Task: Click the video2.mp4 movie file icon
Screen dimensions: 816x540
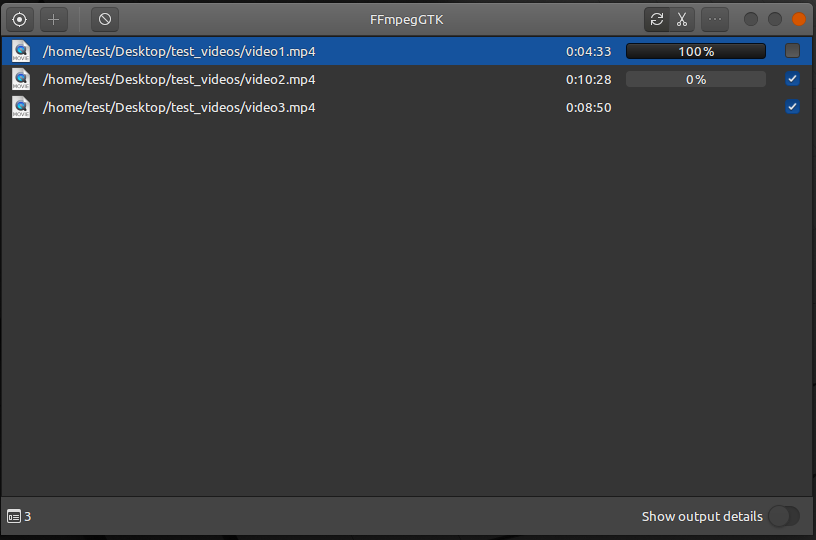Action: click(x=21, y=80)
